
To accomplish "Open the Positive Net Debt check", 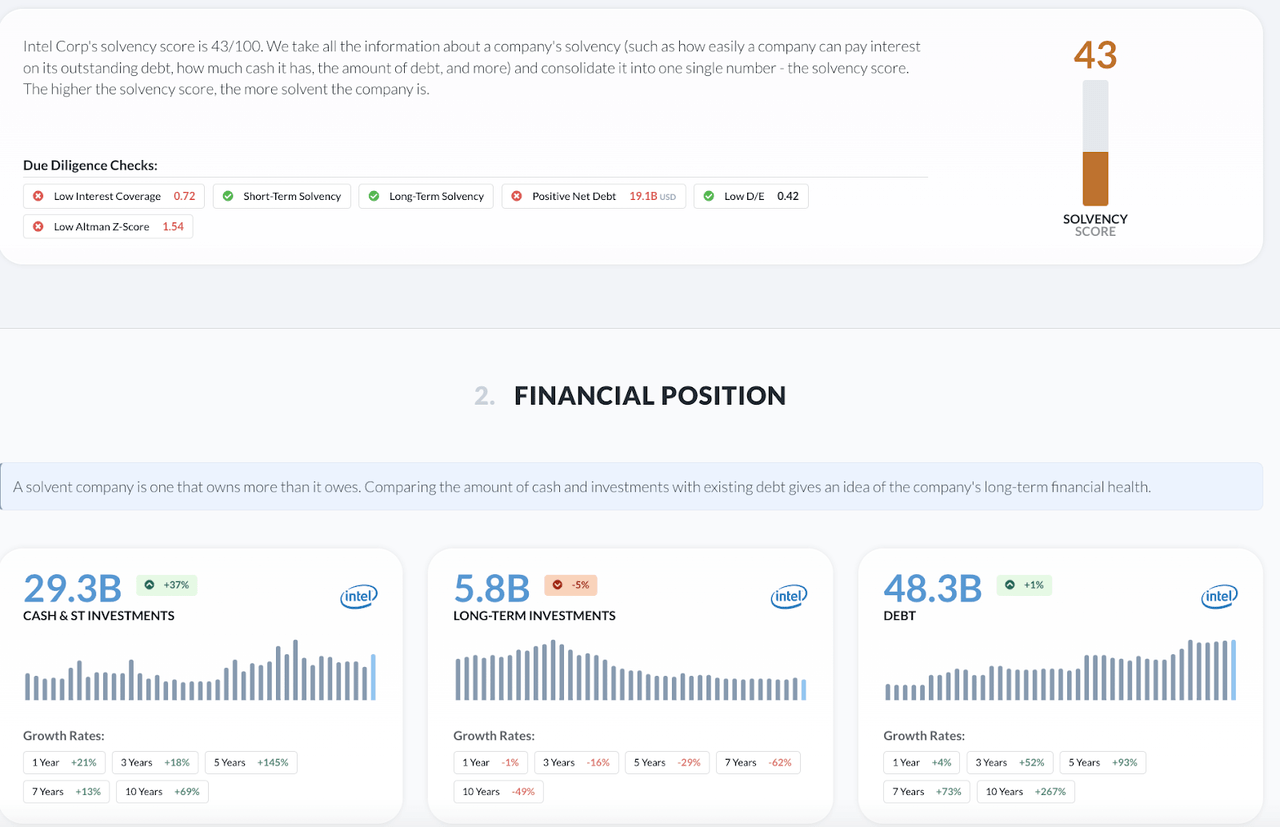I will tap(594, 196).
